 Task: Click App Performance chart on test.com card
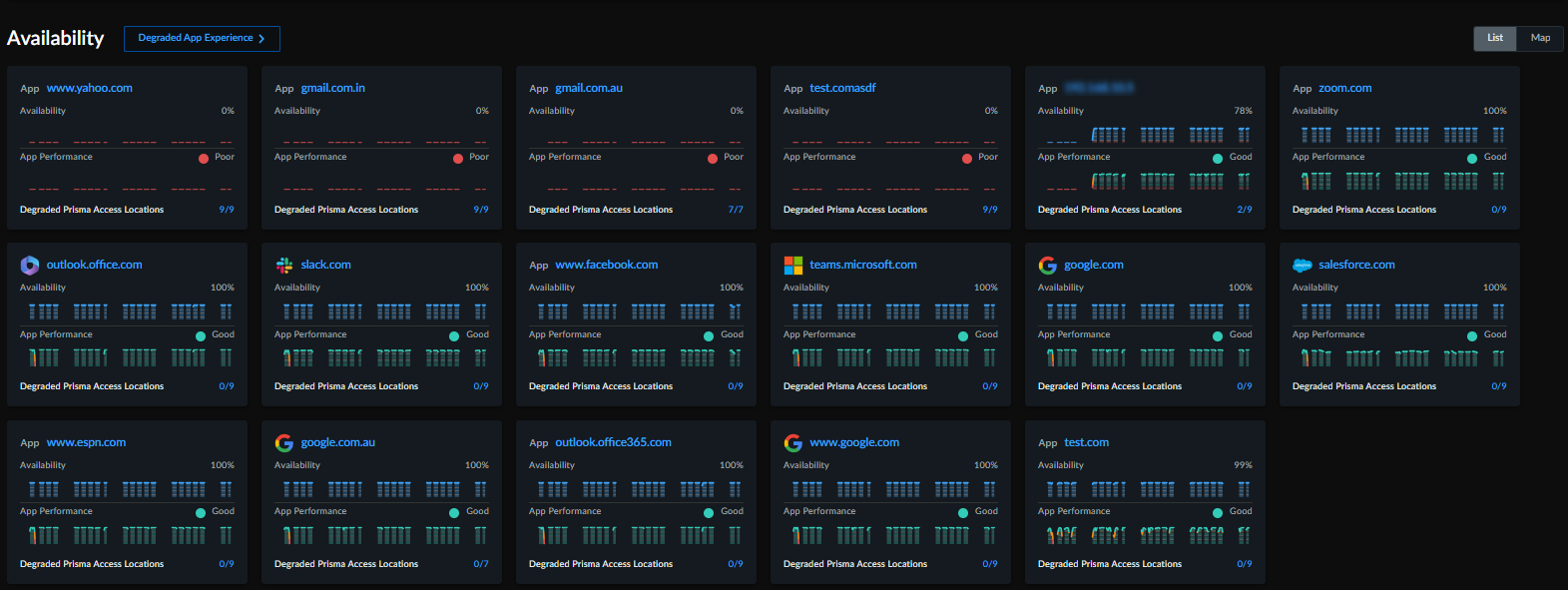tap(1144, 535)
